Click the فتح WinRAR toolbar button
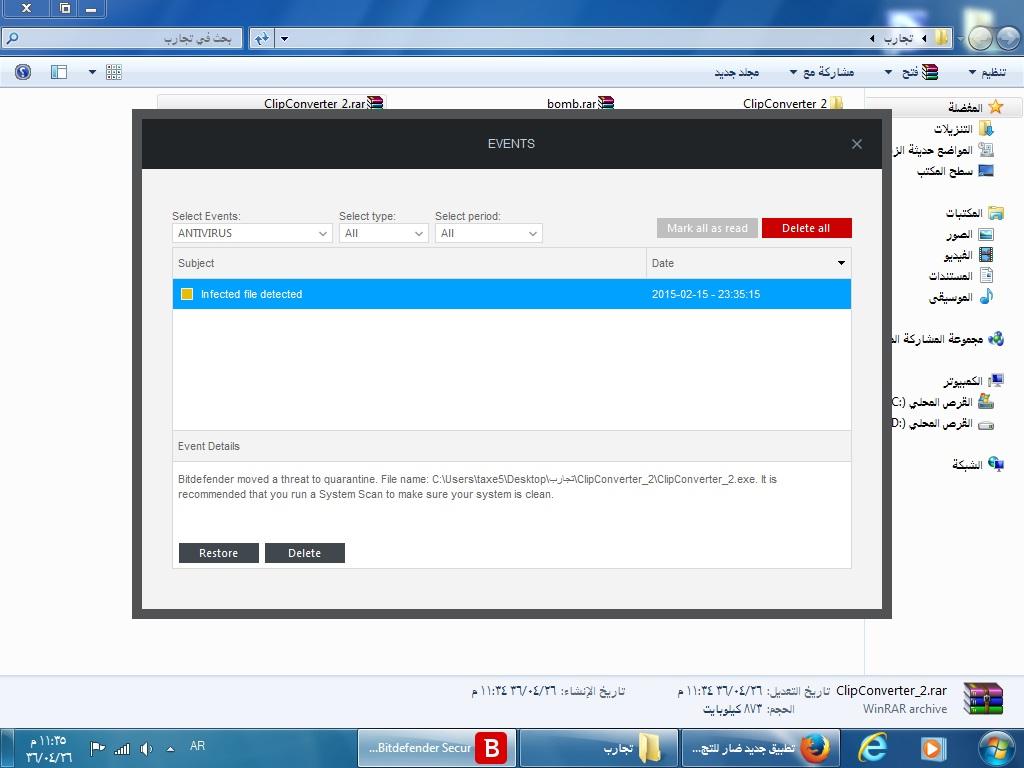Image resolution: width=1024 pixels, height=768 pixels. click(920, 72)
